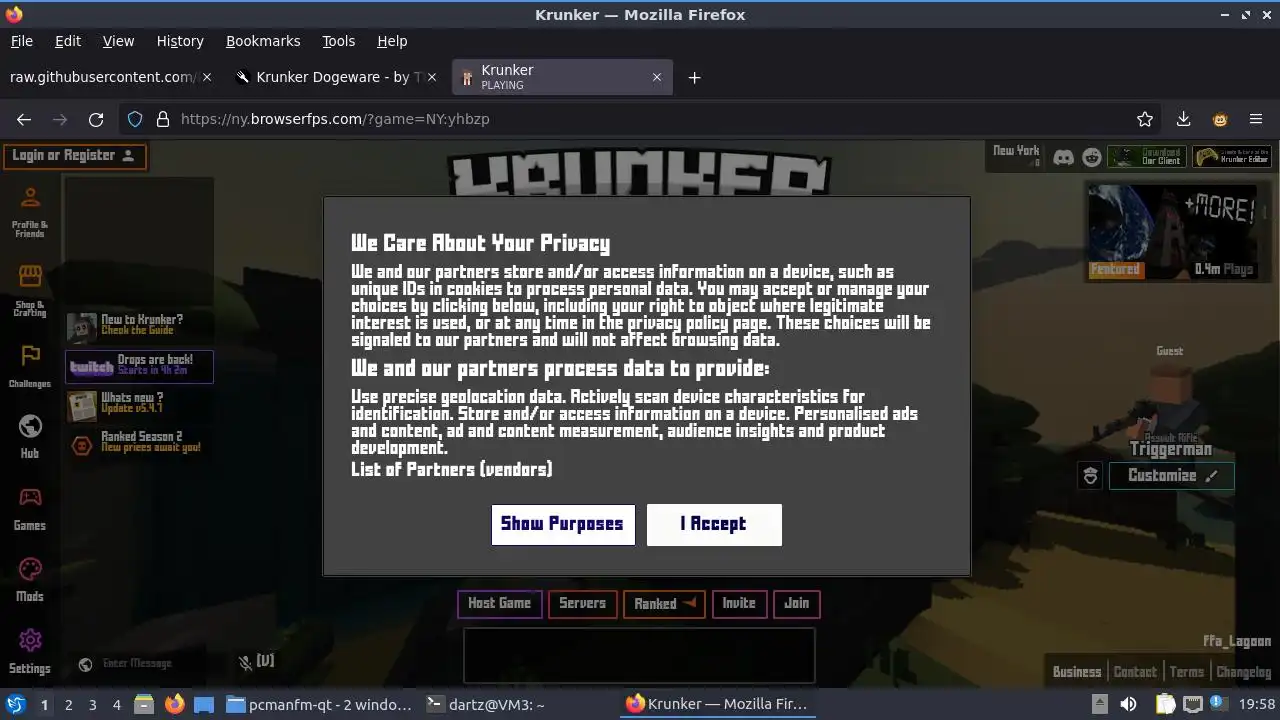Open the View menu

tap(118, 41)
